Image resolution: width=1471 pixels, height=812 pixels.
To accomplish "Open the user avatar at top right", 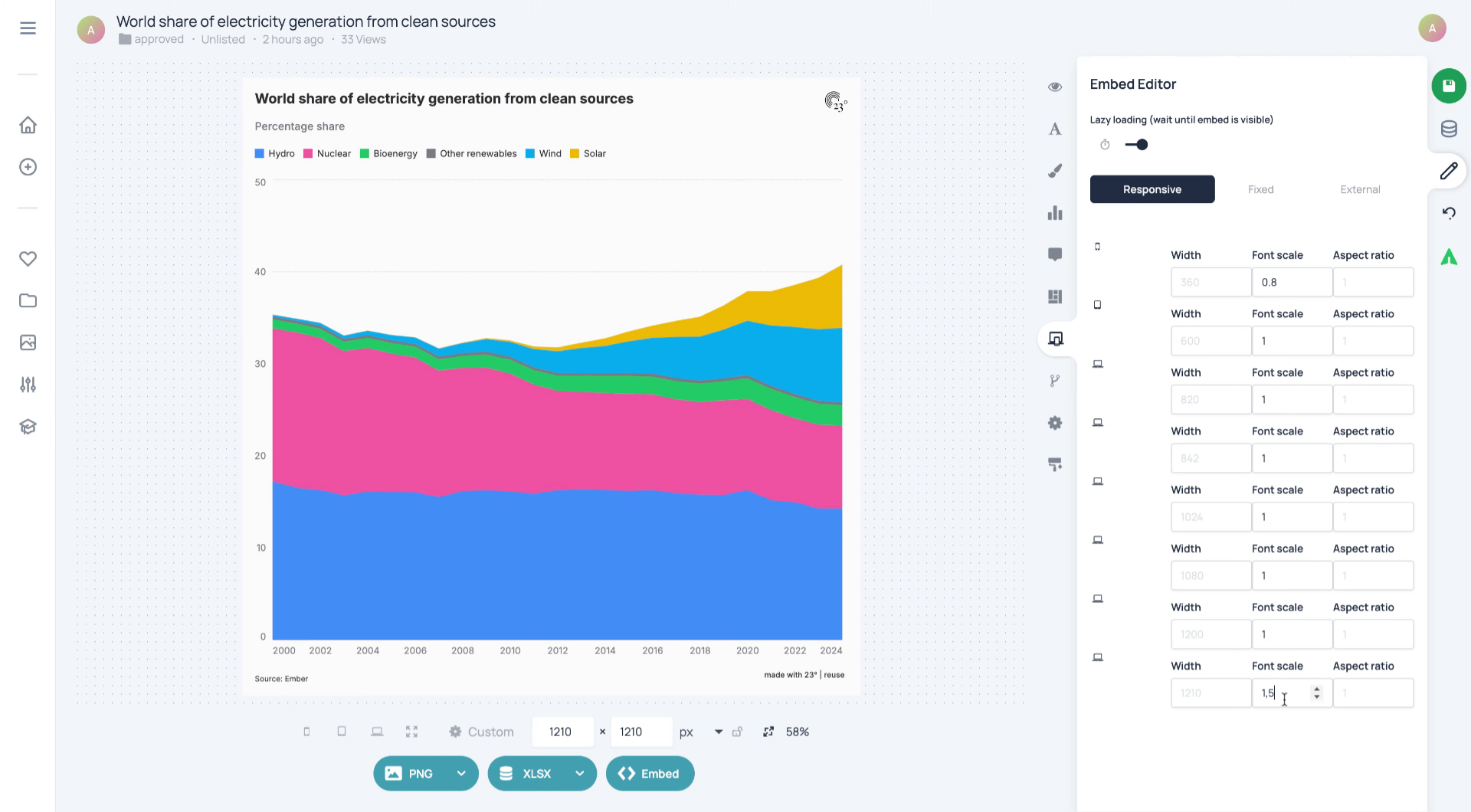I will tap(1432, 28).
